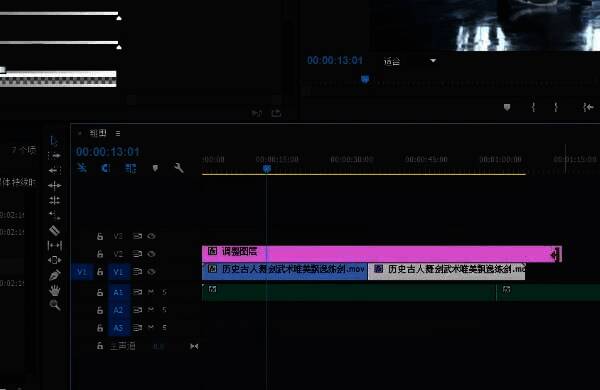600x390 pixels.
Task: Select the Slip tool
Action: (54, 245)
